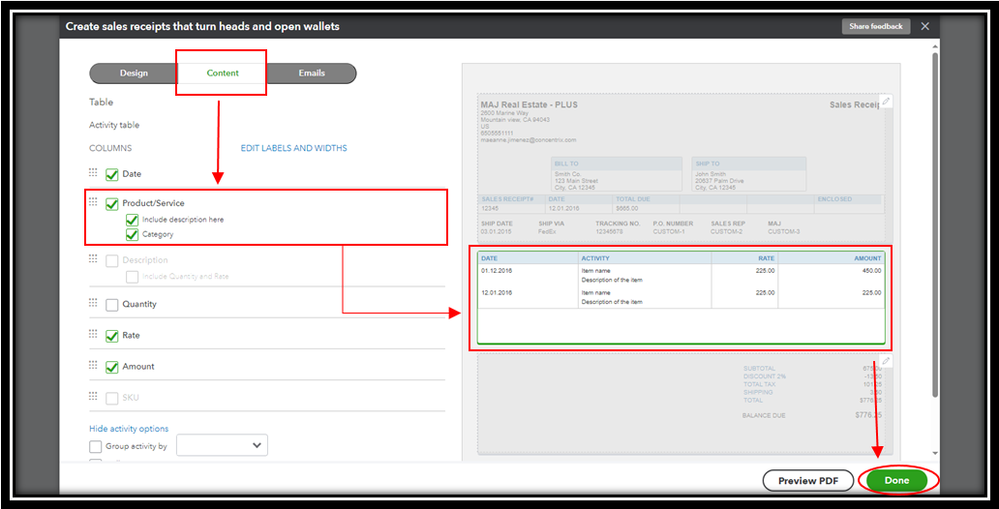Click the MAJ Real Estate - PLUS title

point(529,104)
